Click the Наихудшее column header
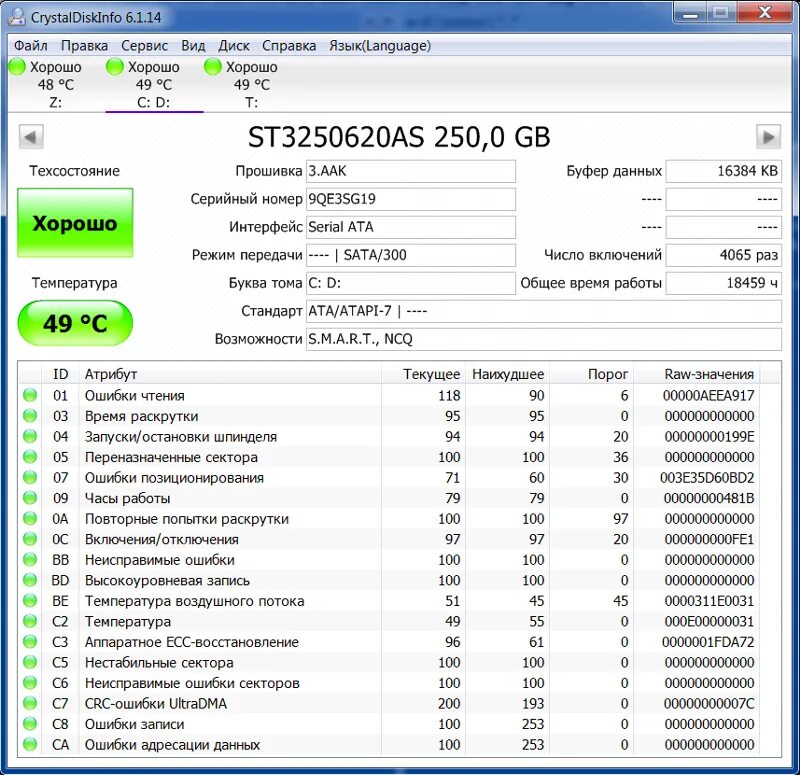800x775 pixels. click(507, 374)
